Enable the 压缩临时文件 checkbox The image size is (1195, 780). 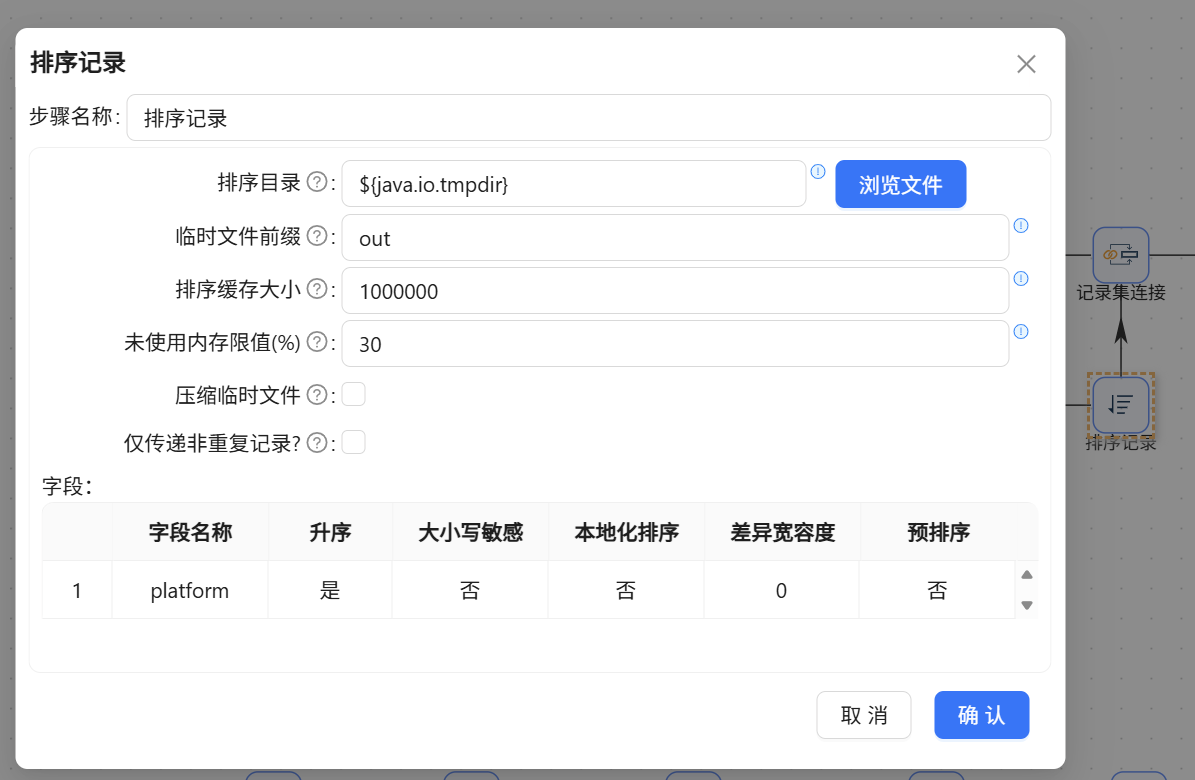pos(354,394)
